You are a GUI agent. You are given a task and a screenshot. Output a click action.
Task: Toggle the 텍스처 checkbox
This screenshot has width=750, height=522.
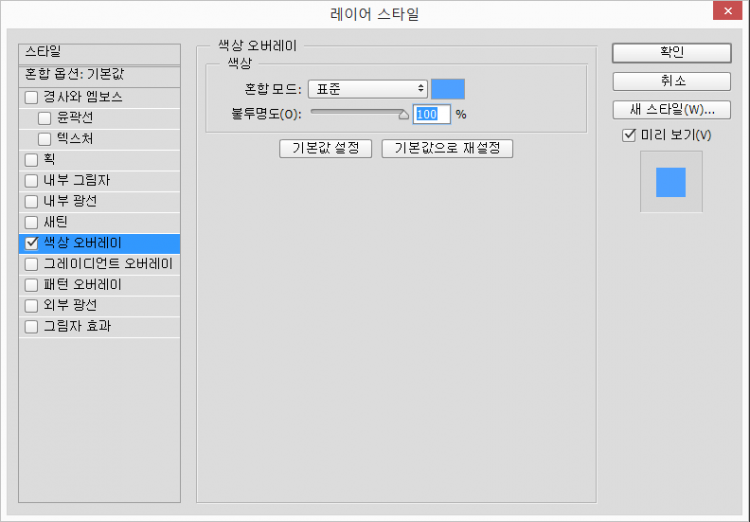click(x=45, y=139)
